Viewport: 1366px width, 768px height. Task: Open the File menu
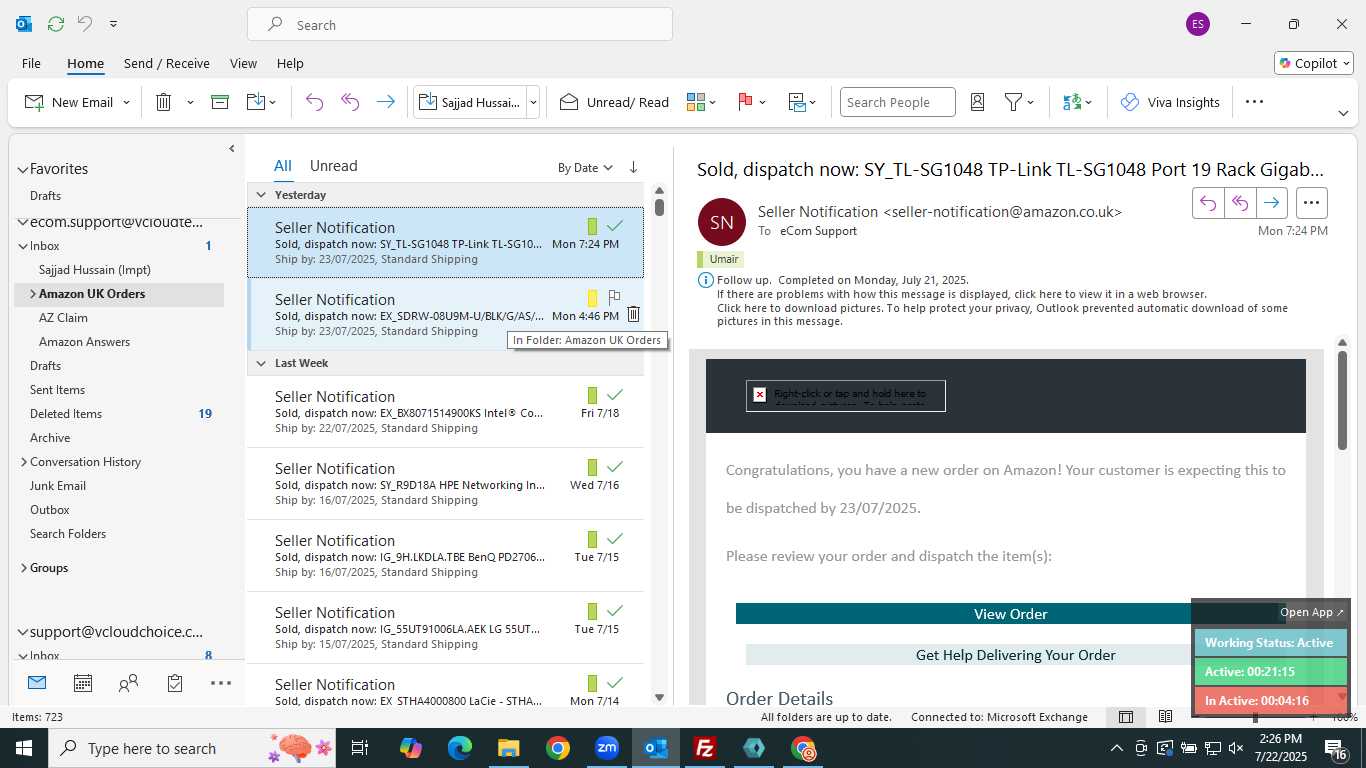pyautogui.click(x=31, y=63)
